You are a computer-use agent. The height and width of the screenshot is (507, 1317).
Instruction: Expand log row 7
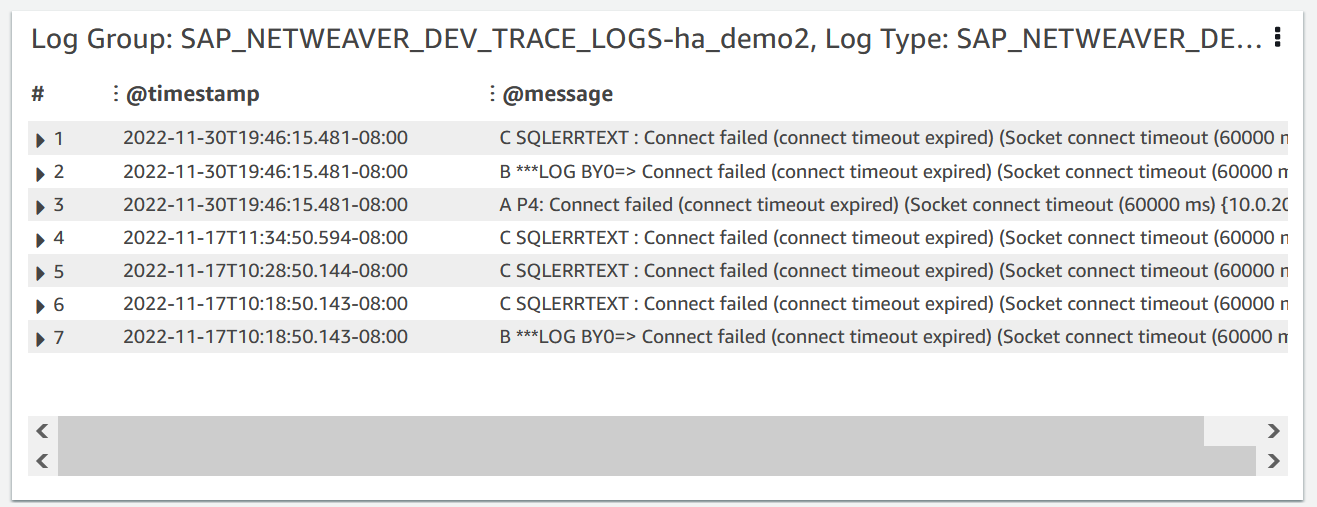point(41,338)
